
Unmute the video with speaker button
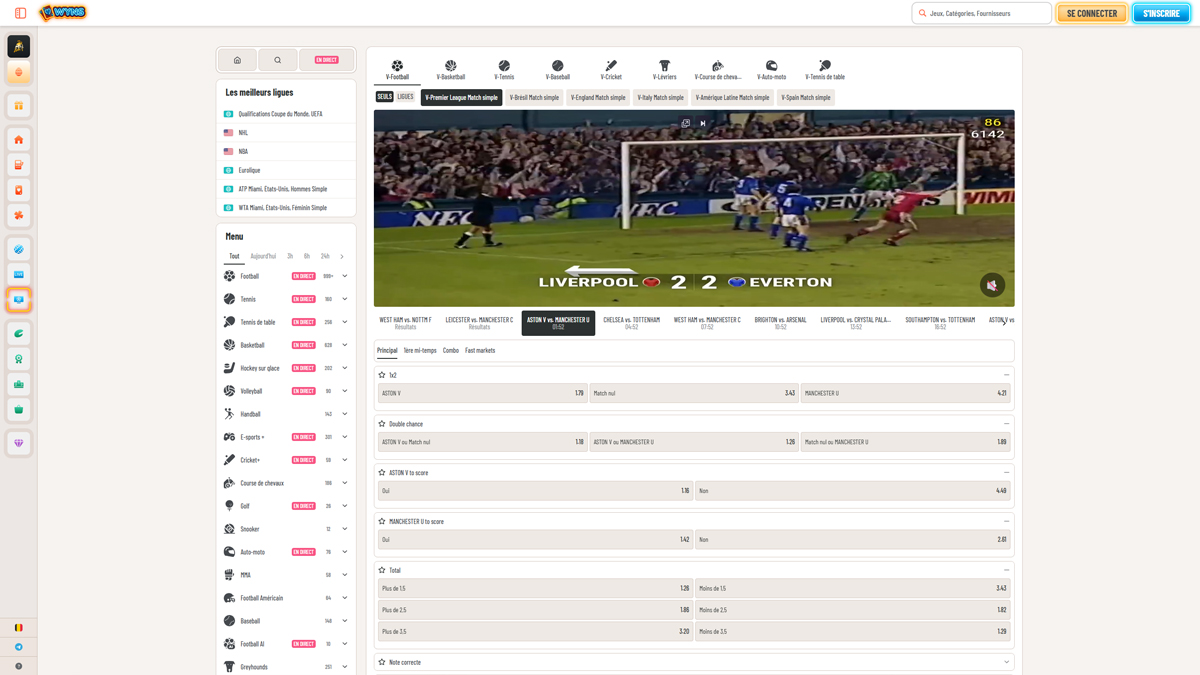(x=992, y=285)
